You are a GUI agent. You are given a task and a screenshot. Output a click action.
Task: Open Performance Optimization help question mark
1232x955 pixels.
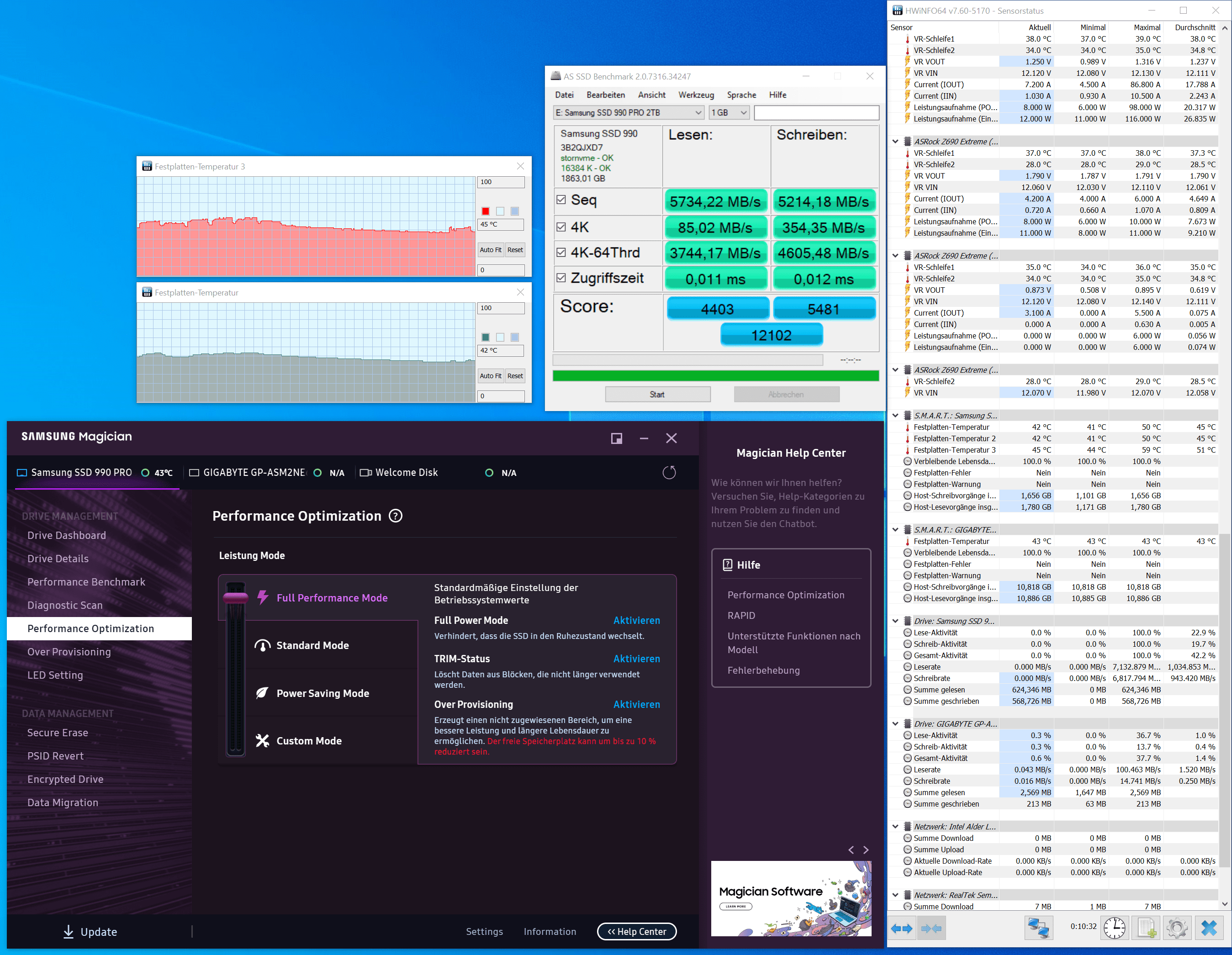click(x=396, y=516)
